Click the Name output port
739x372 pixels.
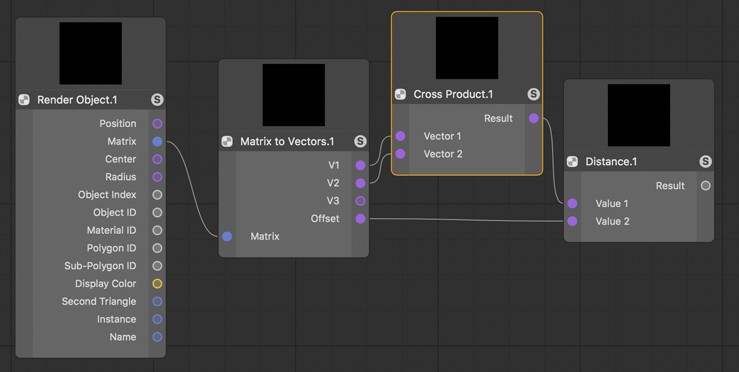157,337
